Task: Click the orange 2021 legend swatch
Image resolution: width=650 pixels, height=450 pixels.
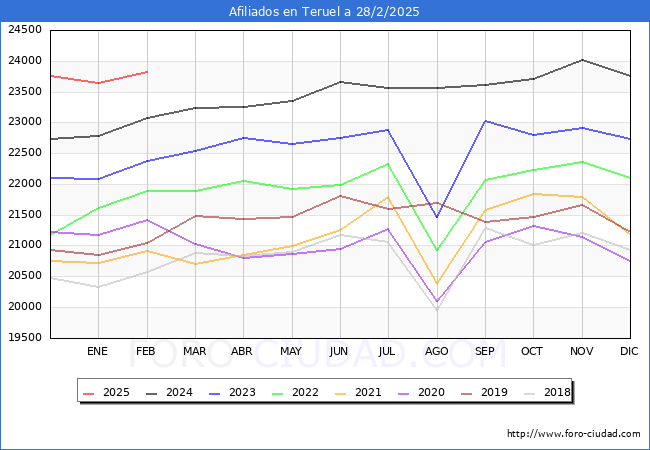Action: point(341,393)
